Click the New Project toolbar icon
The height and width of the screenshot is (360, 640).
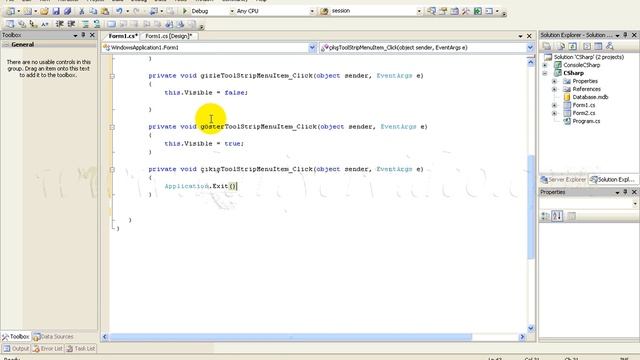[11, 11]
